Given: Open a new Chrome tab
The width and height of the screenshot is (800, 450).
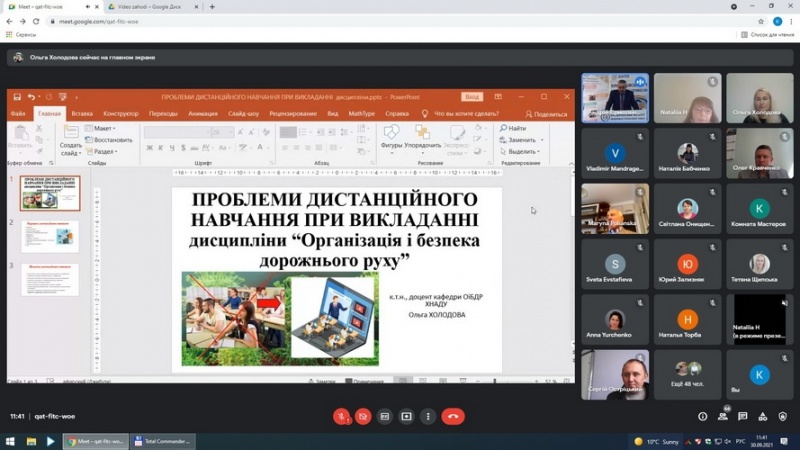Looking at the screenshot, I should [211, 6].
